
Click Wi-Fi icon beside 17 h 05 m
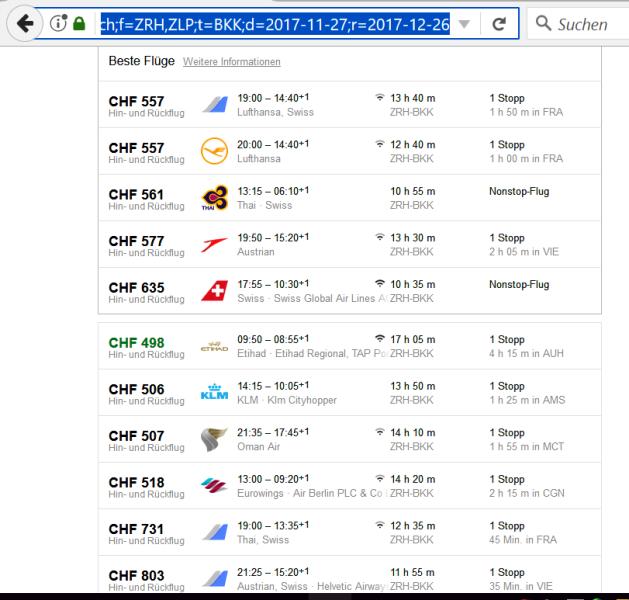coord(379,339)
